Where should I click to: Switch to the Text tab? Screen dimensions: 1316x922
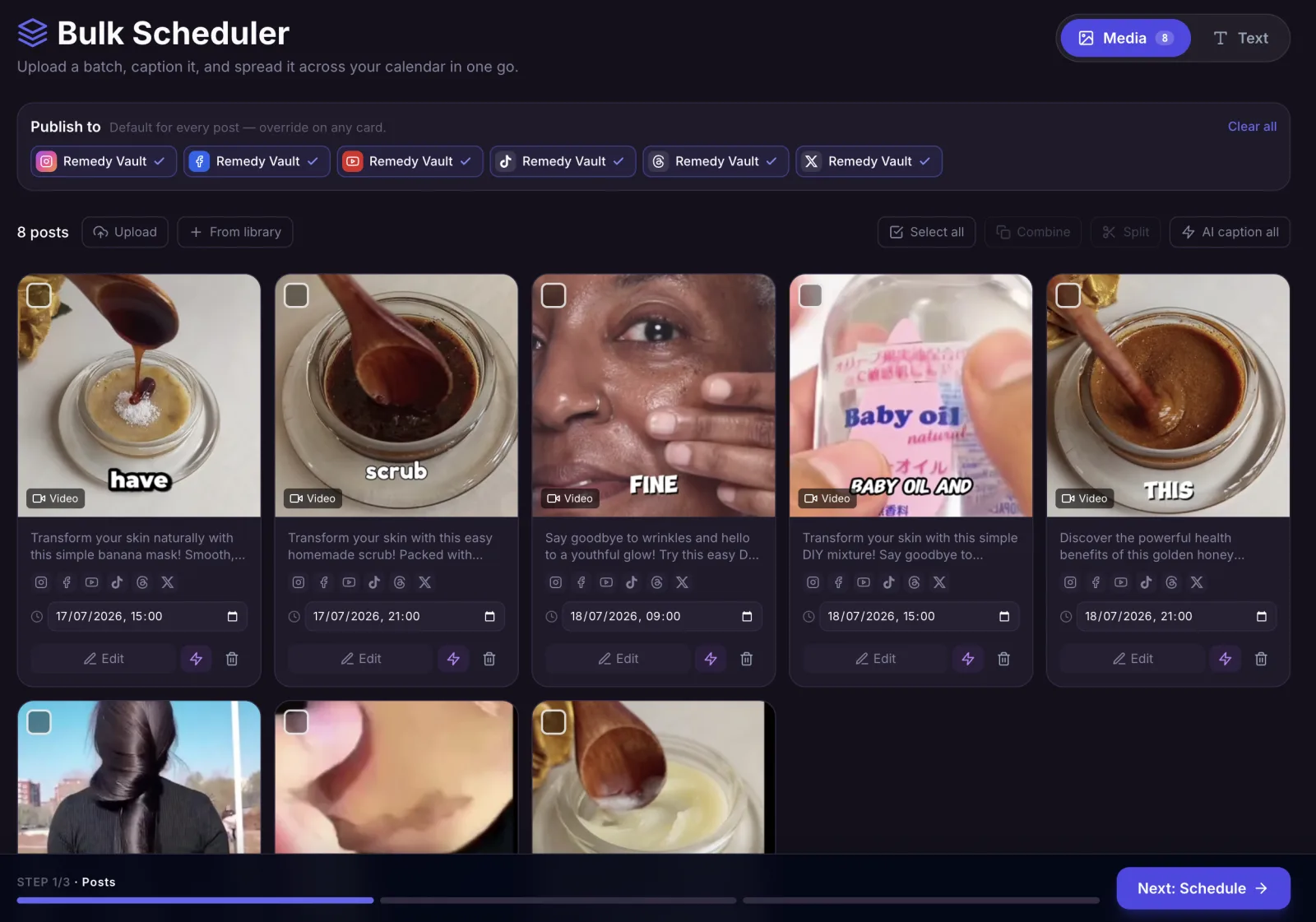(x=1240, y=38)
